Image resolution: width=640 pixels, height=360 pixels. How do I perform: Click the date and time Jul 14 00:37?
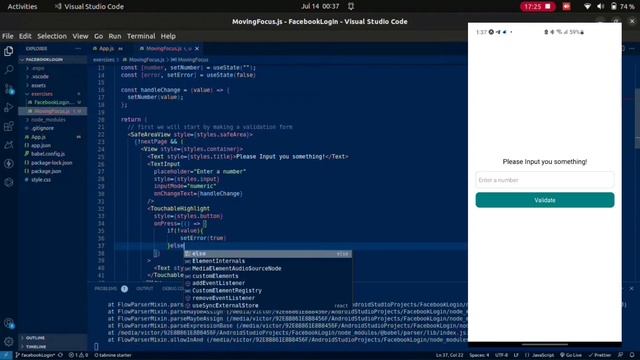320,7
